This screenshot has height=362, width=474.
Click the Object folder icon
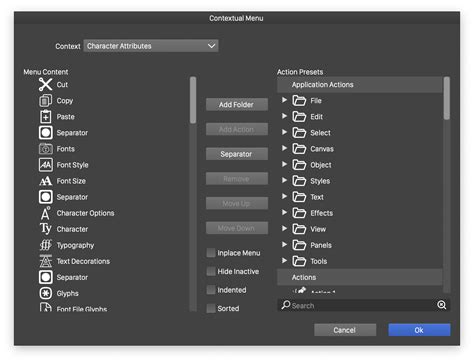pyautogui.click(x=299, y=165)
